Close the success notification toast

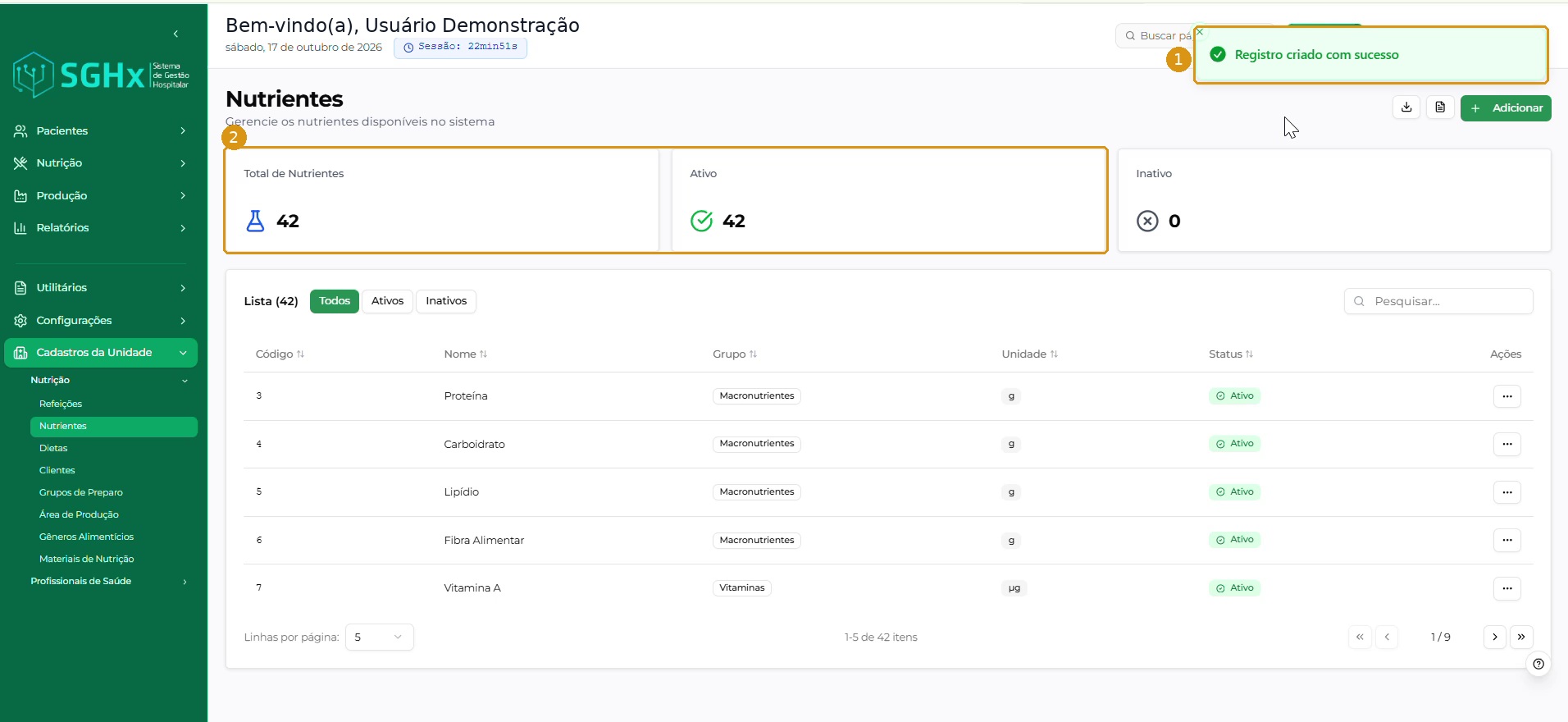1200,32
